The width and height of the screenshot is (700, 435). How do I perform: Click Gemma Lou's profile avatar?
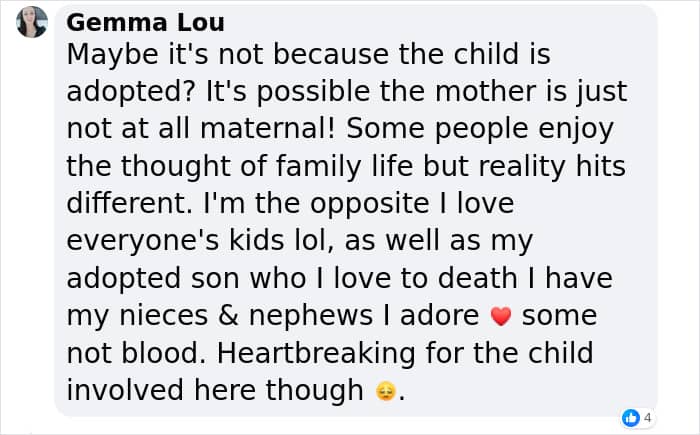pos(32,22)
